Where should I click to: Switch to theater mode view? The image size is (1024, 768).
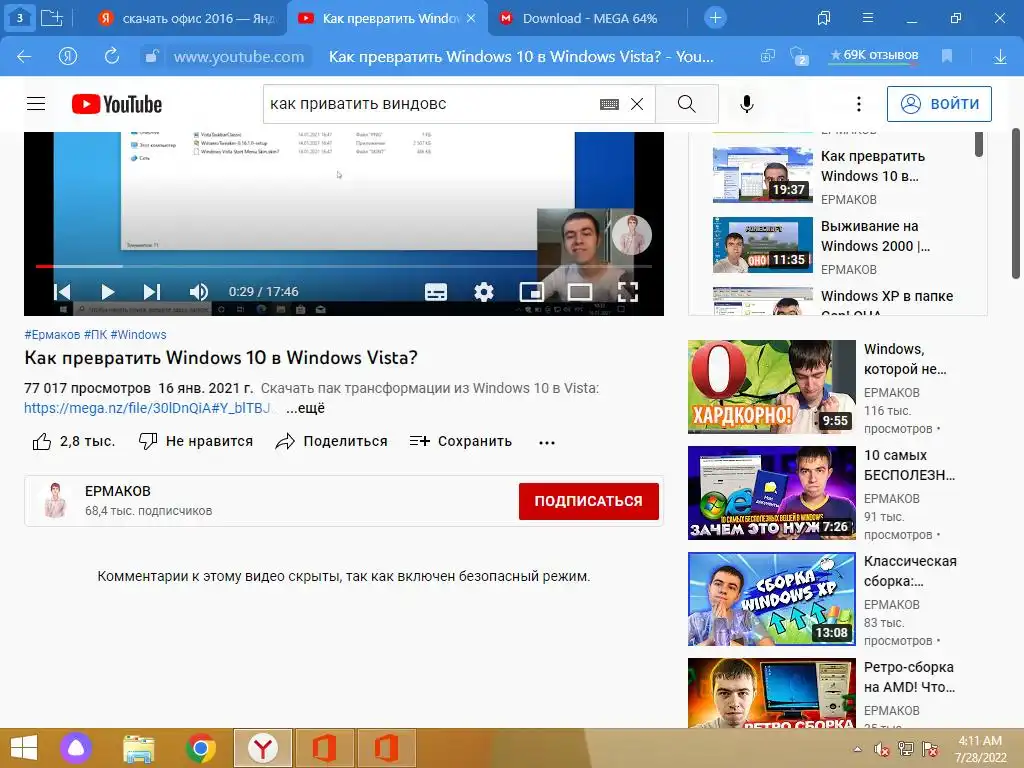tap(579, 291)
